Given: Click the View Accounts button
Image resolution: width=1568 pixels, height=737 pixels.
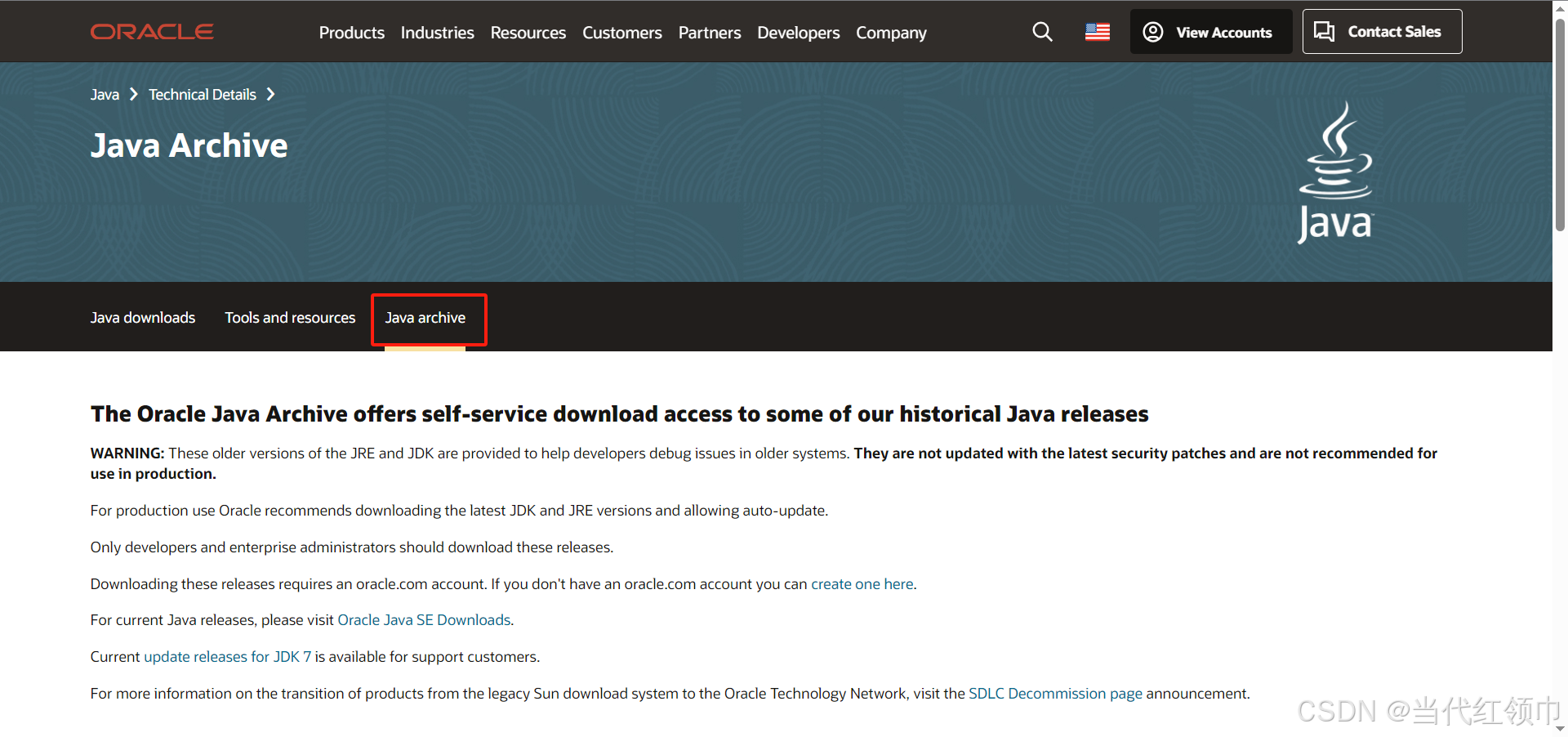Looking at the screenshot, I should (1210, 32).
